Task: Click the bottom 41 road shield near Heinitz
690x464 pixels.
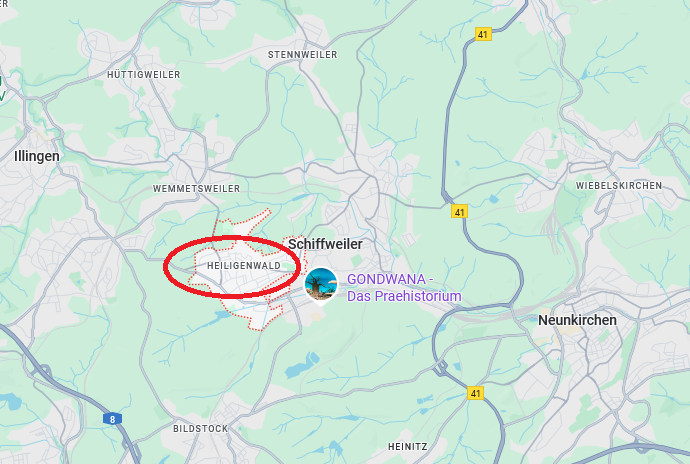Action: click(475, 393)
